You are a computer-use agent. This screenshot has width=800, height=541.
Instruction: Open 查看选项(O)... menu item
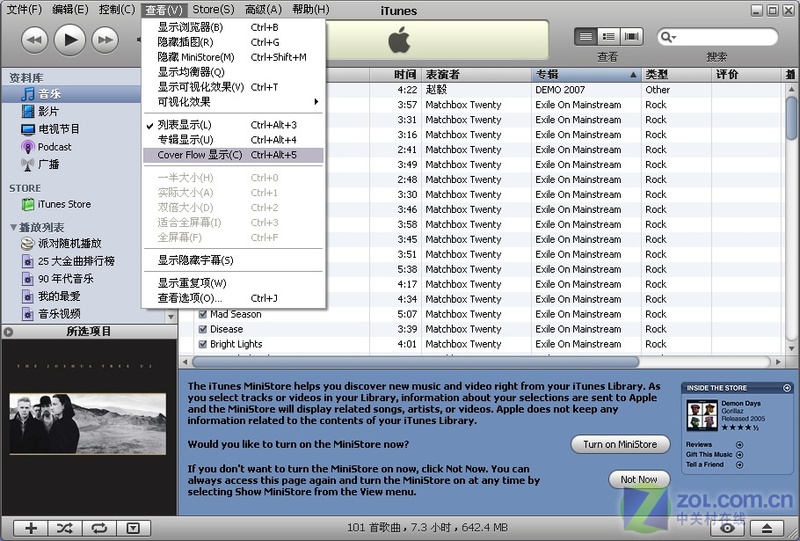[233, 299]
